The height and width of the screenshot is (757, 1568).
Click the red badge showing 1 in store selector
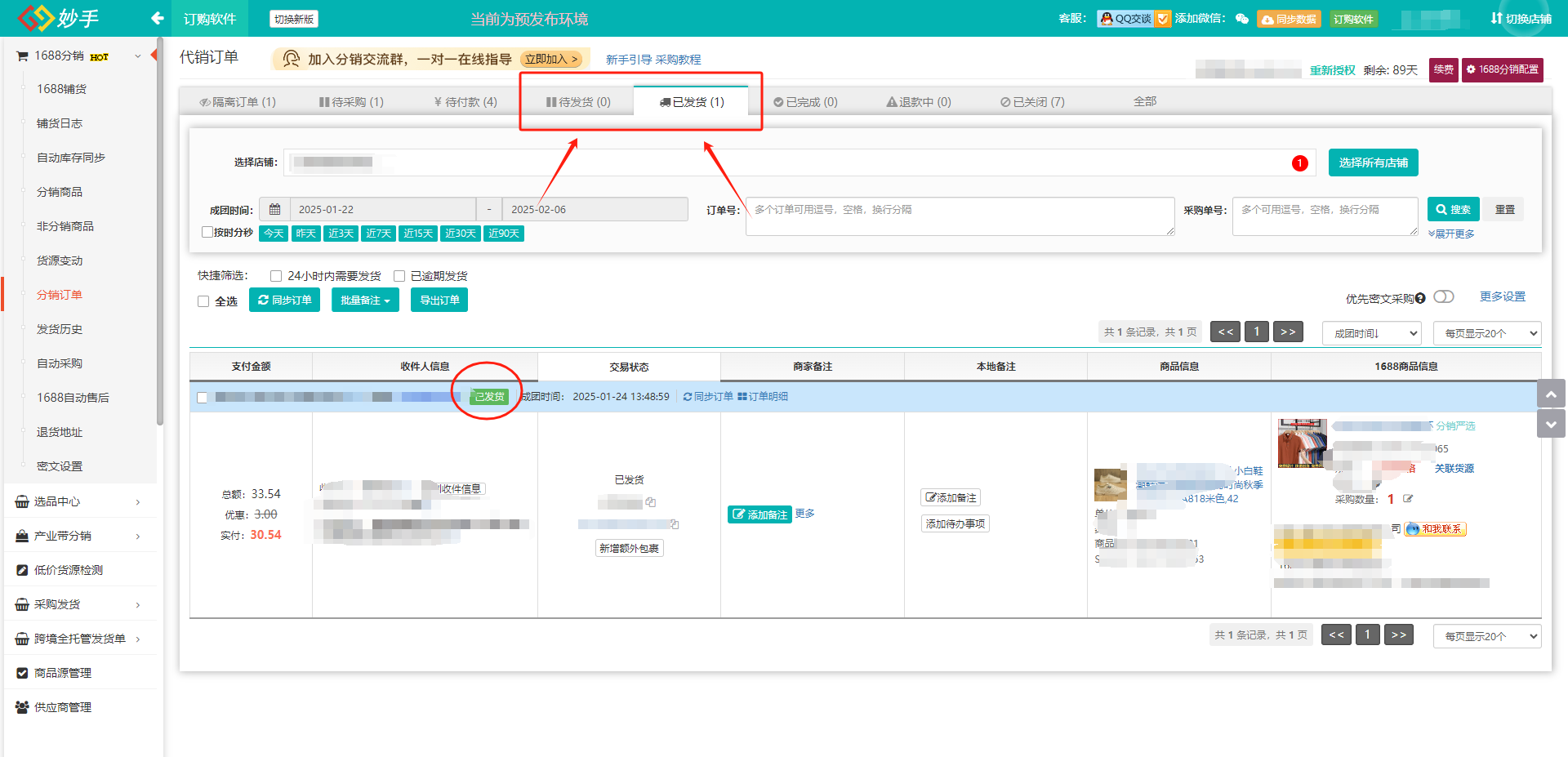[1299, 163]
